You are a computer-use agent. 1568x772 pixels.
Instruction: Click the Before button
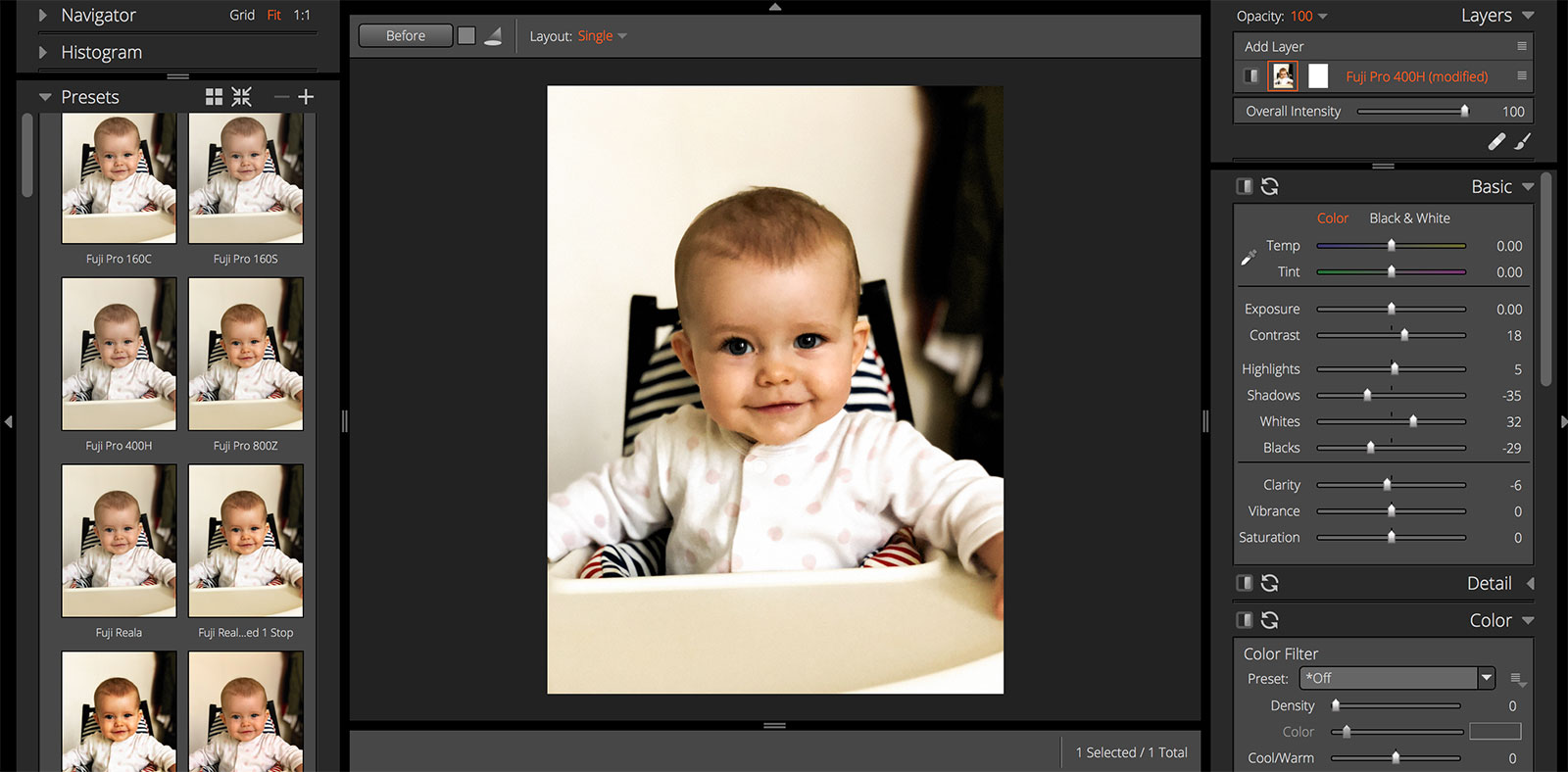(x=406, y=35)
